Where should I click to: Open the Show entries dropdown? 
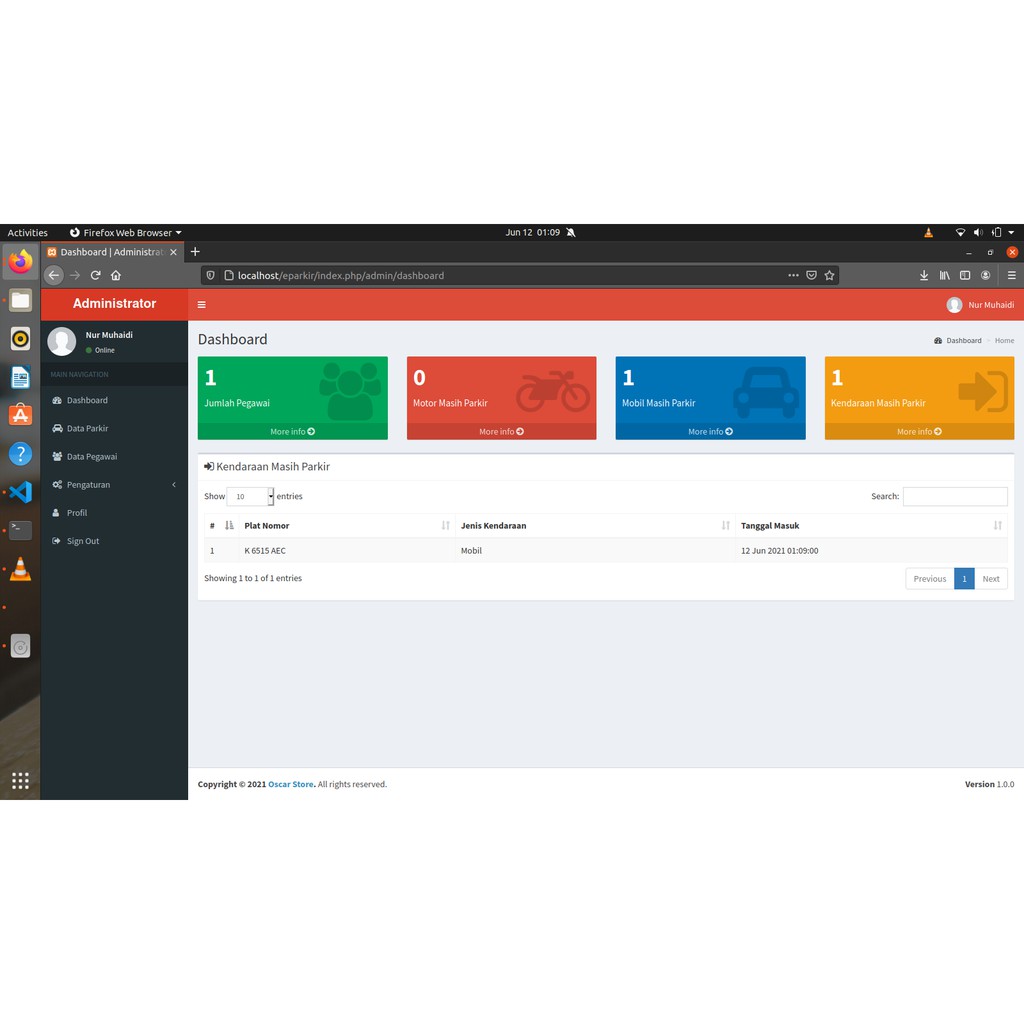tap(250, 496)
